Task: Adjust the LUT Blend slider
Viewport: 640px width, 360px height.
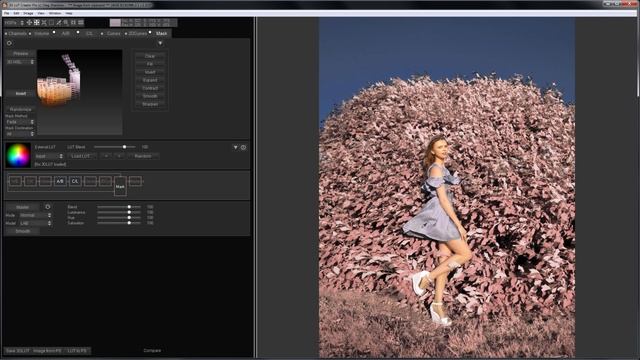Action: [115, 147]
